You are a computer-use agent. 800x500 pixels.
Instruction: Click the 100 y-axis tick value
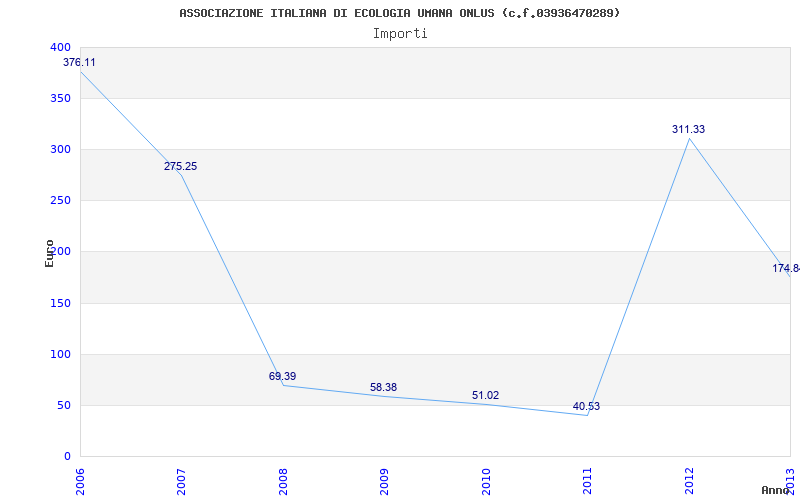[x=60, y=355]
